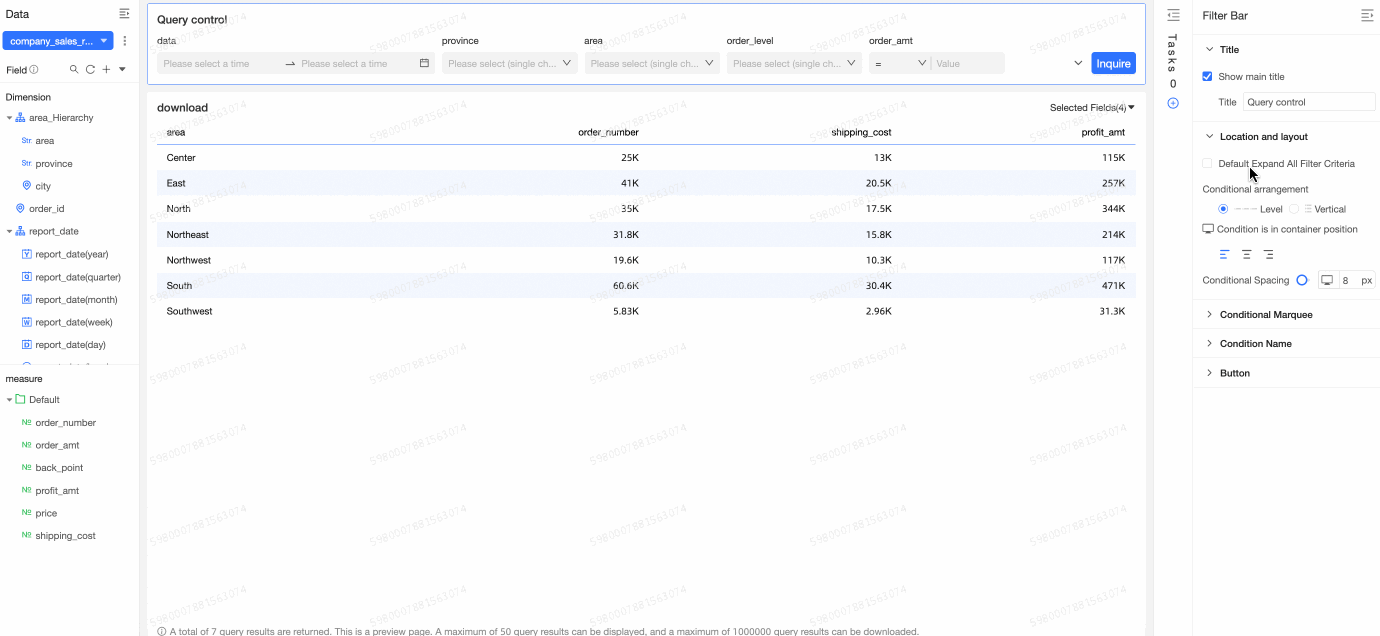Click the order_id location icon

[20, 209]
